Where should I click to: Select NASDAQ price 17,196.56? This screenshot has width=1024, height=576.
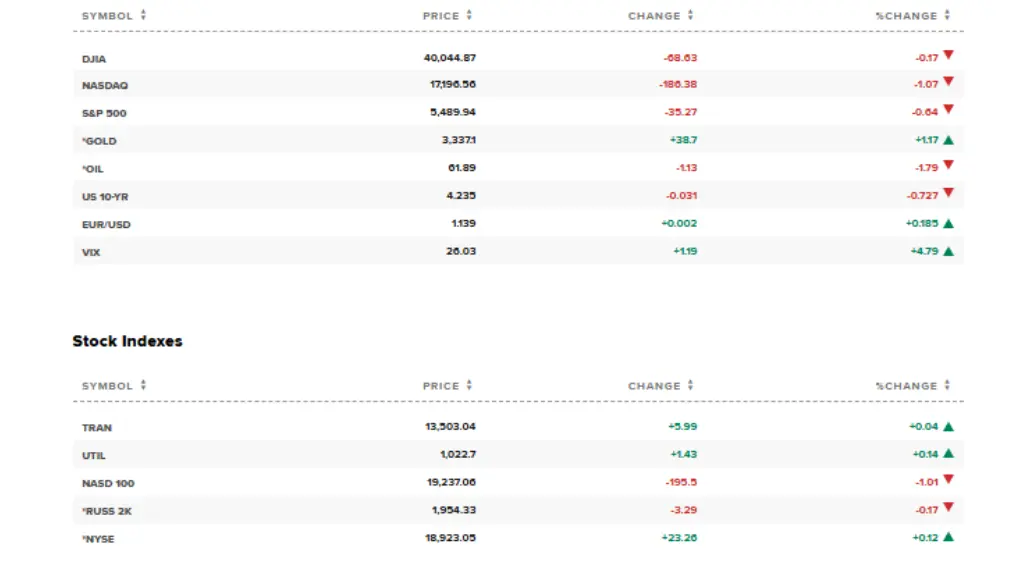coord(453,84)
